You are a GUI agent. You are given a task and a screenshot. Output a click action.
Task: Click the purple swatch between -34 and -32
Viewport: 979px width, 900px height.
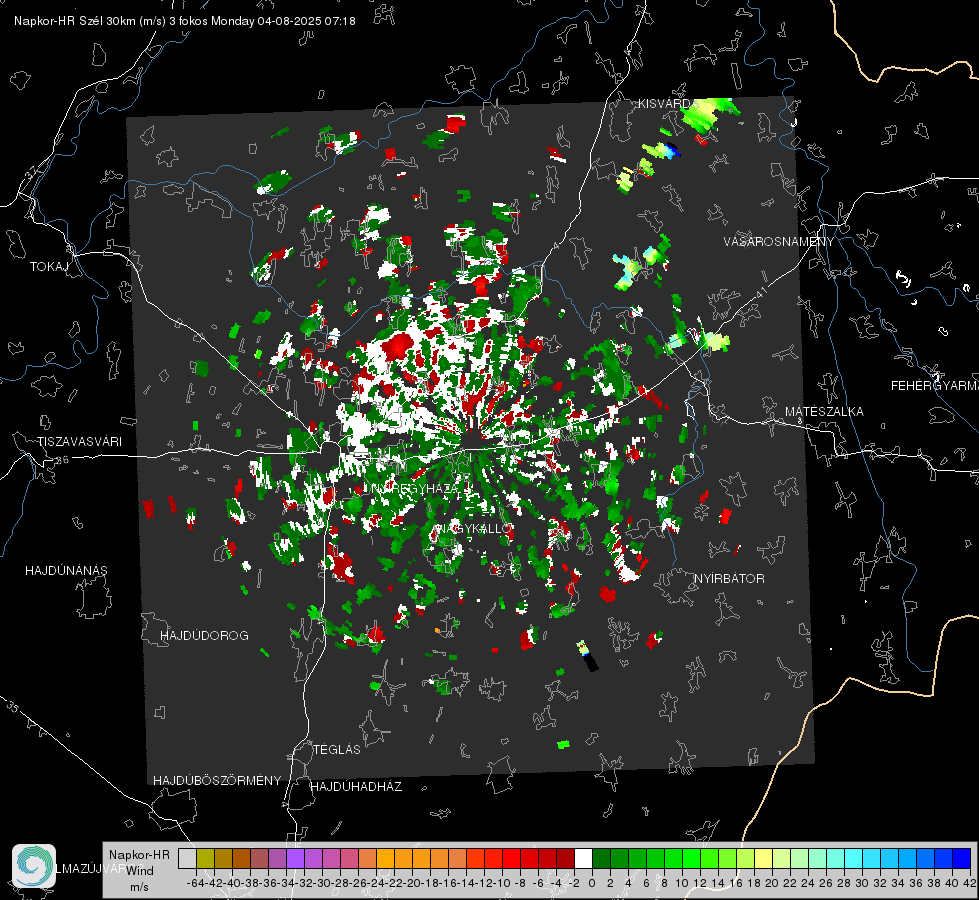pos(295,858)
